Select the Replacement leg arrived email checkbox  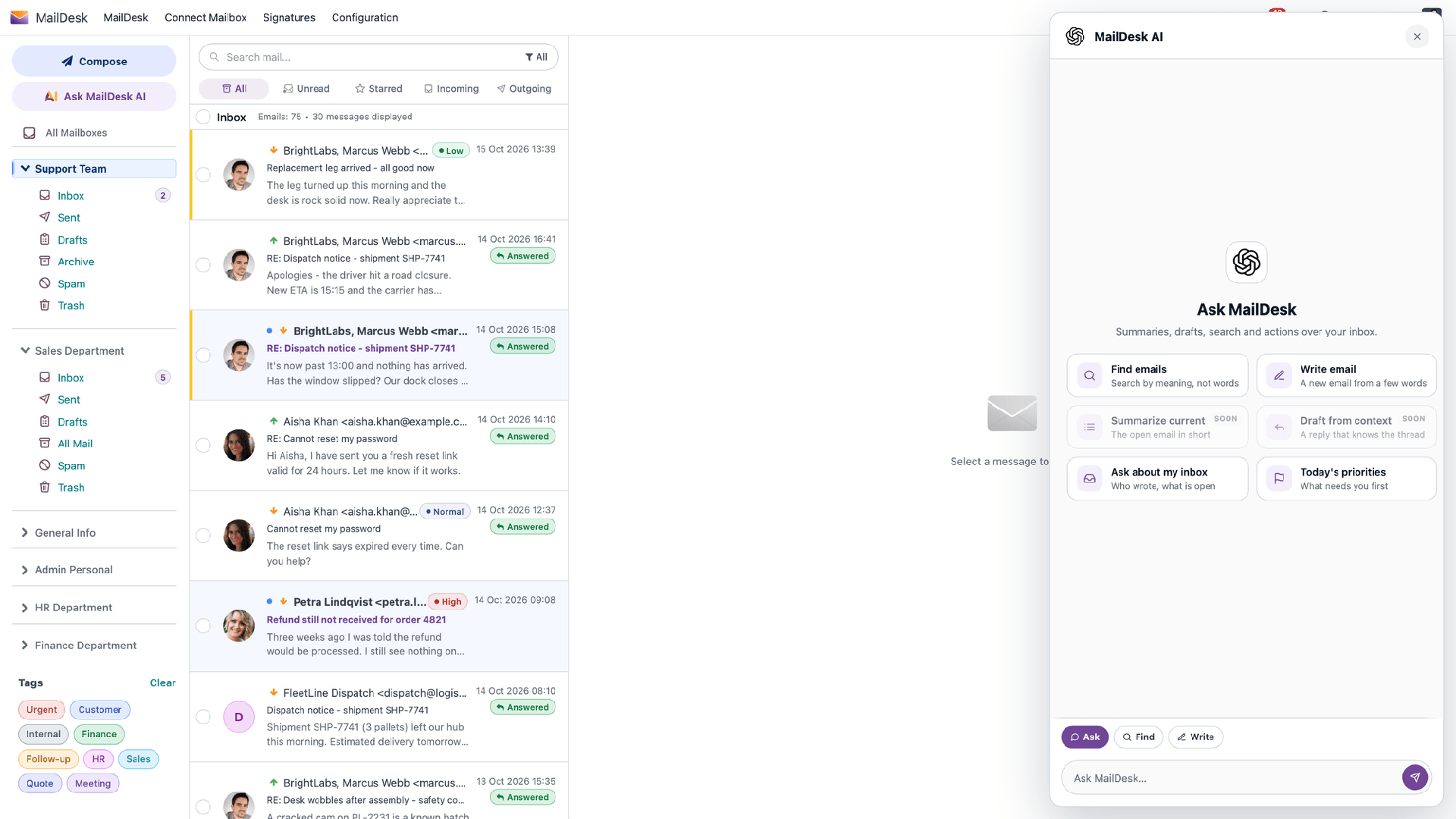point(203,175)
